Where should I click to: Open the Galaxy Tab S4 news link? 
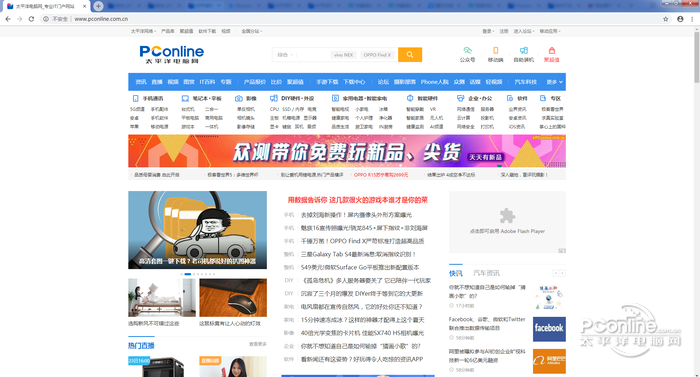pos(358,254)
